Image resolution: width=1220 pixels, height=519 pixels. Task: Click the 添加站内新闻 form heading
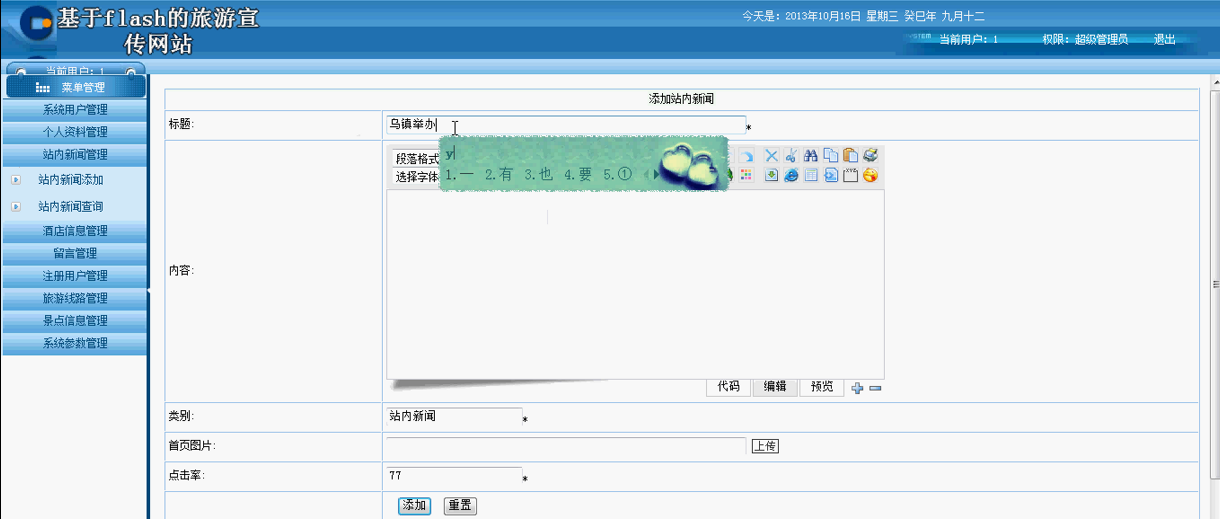coord(681,99)
